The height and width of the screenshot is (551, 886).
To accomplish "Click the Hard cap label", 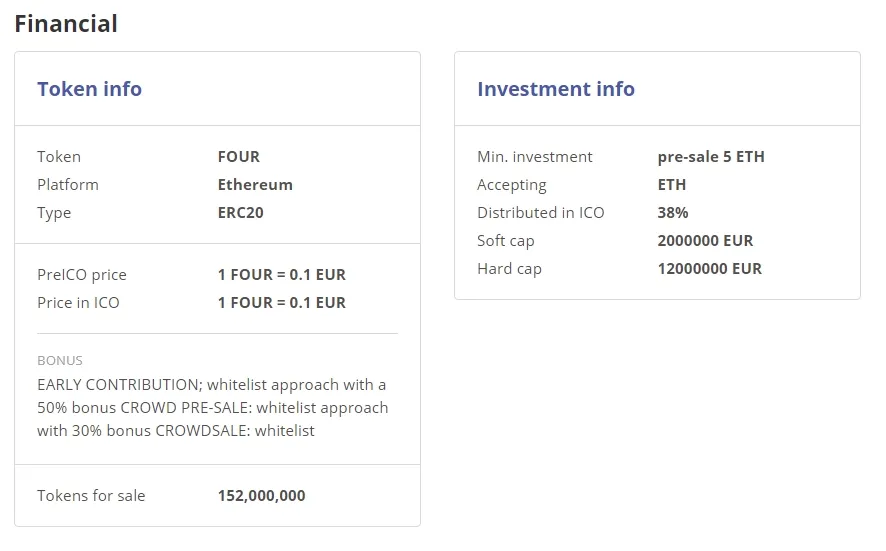I will point(509,269).
